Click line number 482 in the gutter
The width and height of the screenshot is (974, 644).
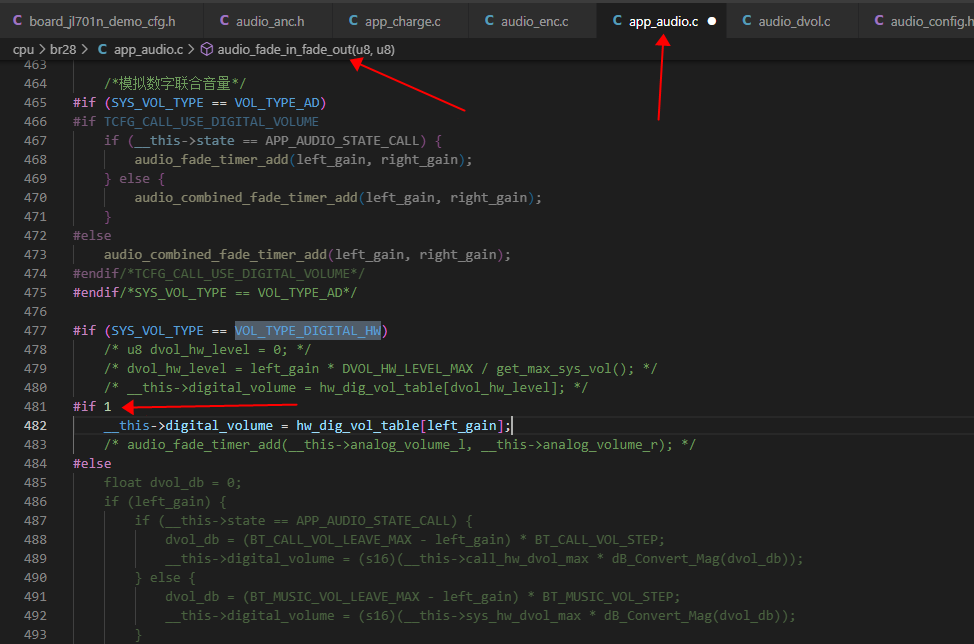pos(35,425)
